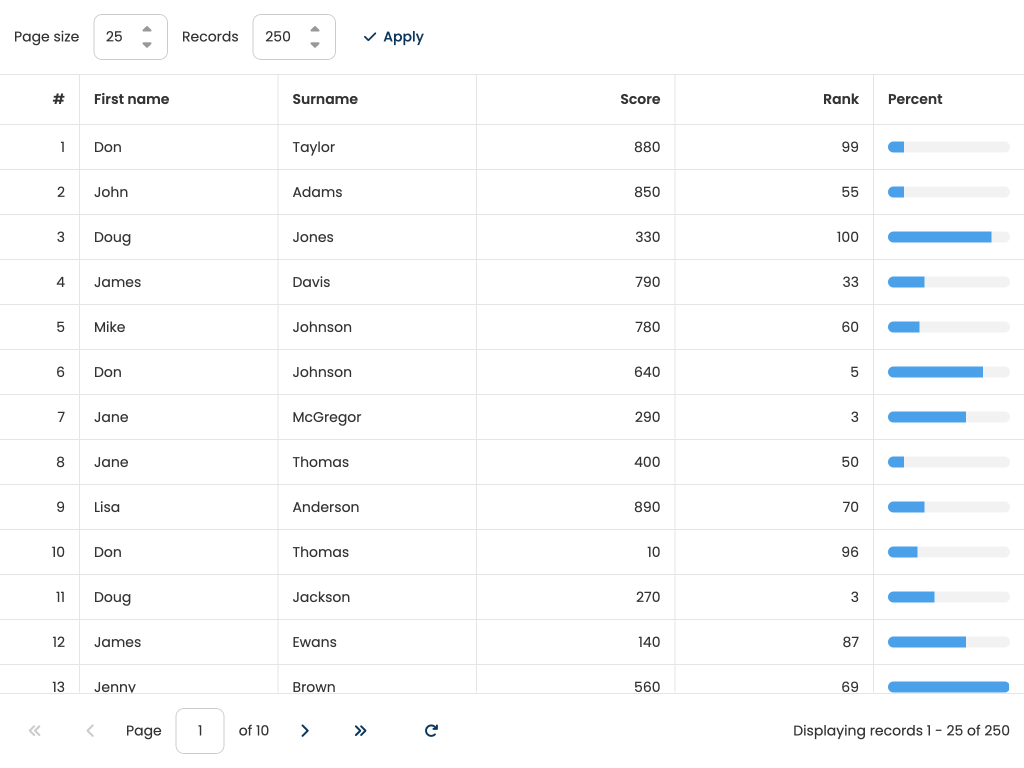Sort by the Score column header

pos(639,99)
